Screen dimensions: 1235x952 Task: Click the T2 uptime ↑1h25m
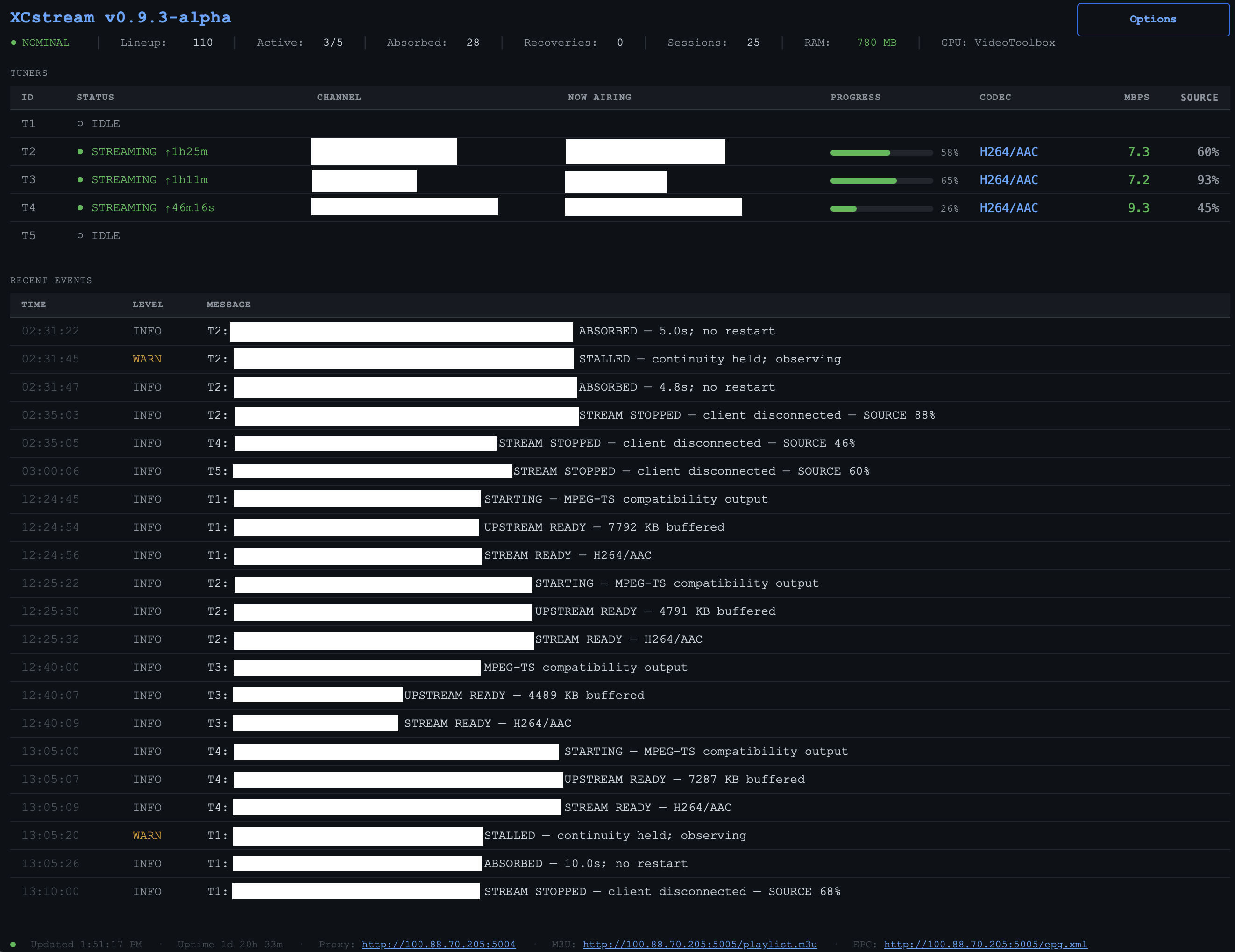[186, 152]
